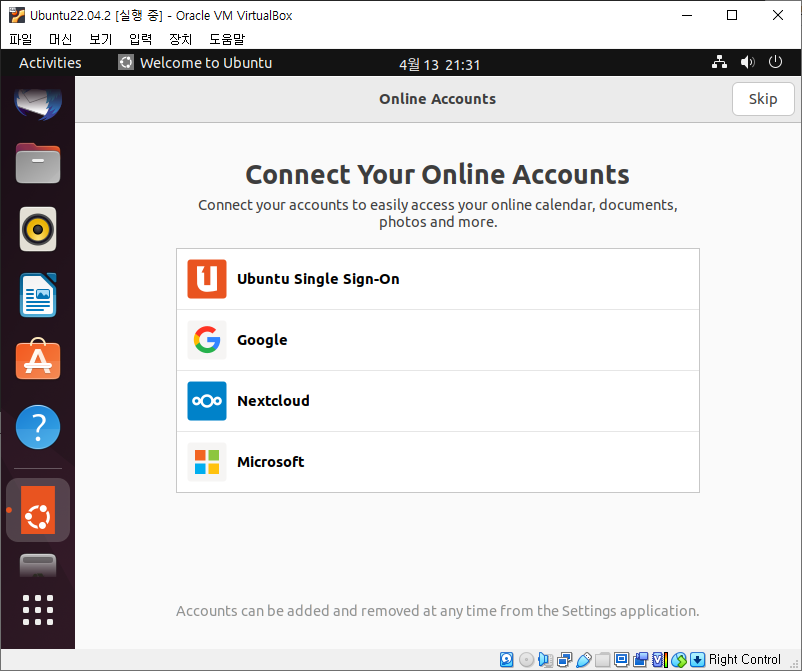The width and height of the screenshot is (802, 671).
Task: Open the 머신 menu
Action: pos(60,39)
